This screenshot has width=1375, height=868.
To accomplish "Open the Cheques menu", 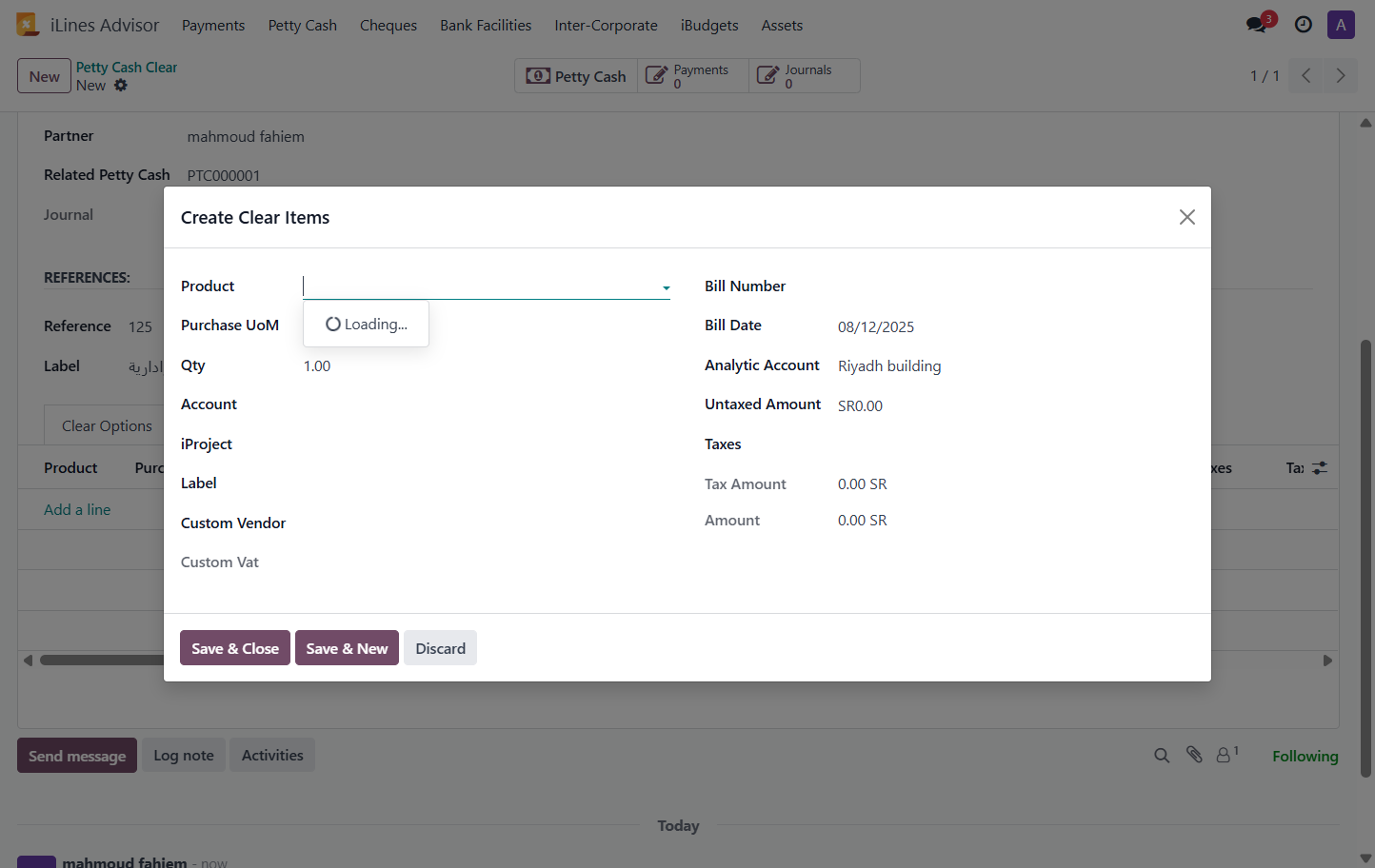I will (389, 26).
